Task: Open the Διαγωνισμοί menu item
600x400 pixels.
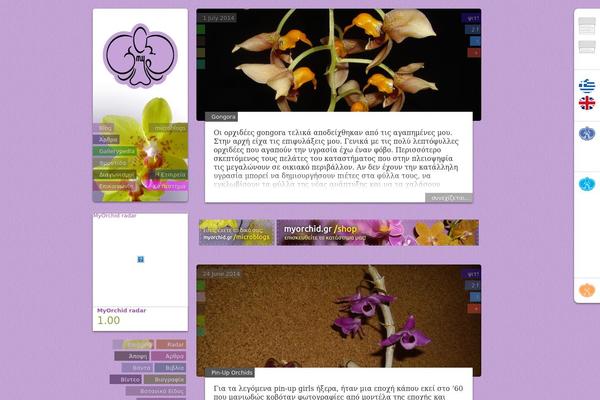Action: (x=114, y=175)
